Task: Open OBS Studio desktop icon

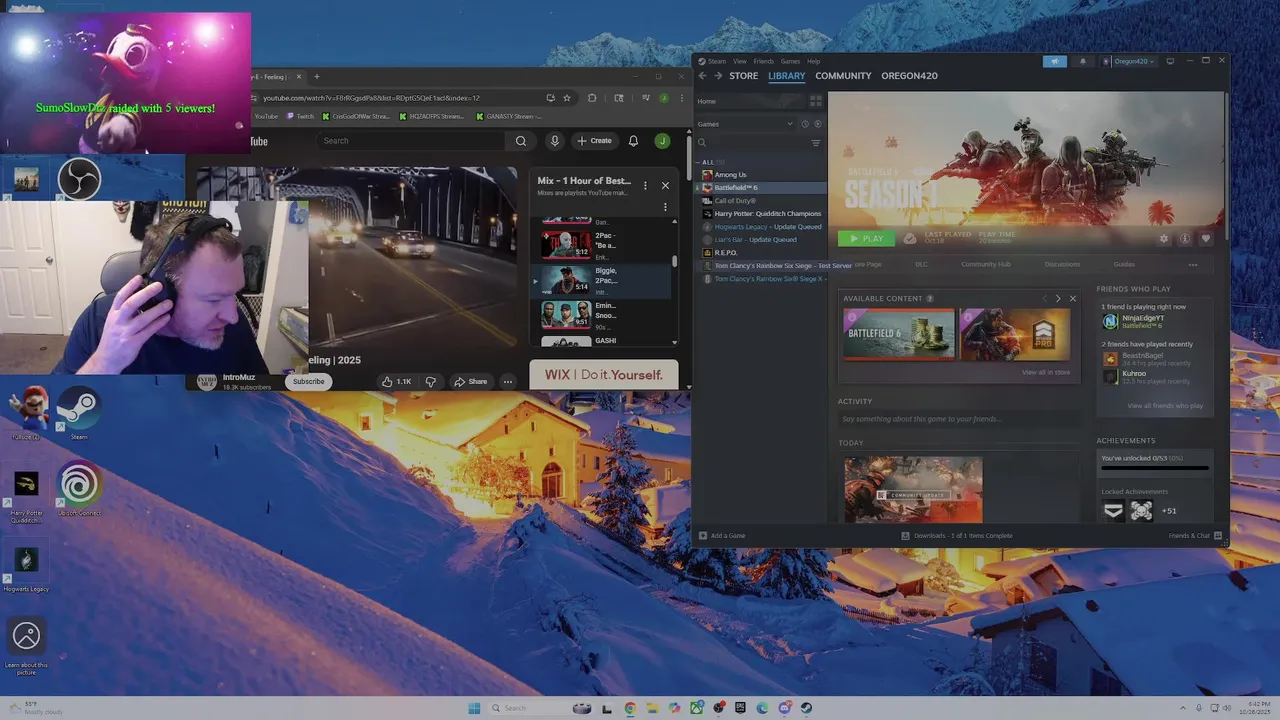Action: pos(78,180)
